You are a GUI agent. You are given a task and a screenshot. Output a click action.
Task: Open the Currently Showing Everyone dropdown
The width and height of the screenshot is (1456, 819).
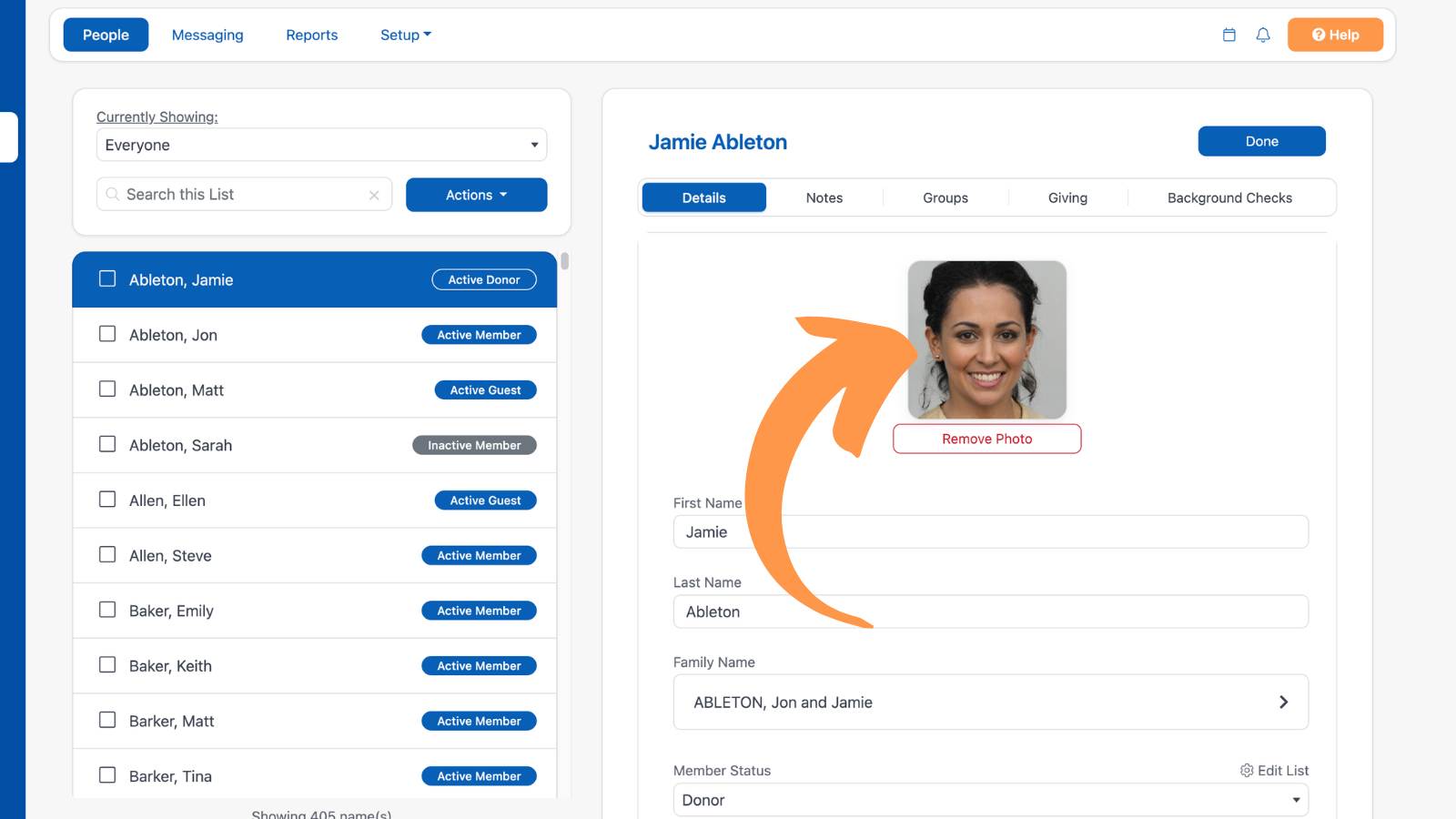321,145
